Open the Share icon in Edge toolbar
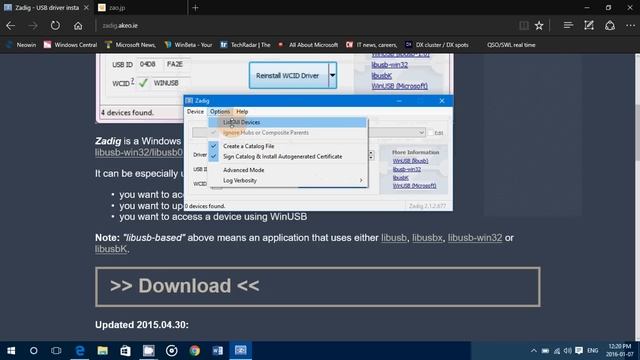 click(x=610, y=26)
